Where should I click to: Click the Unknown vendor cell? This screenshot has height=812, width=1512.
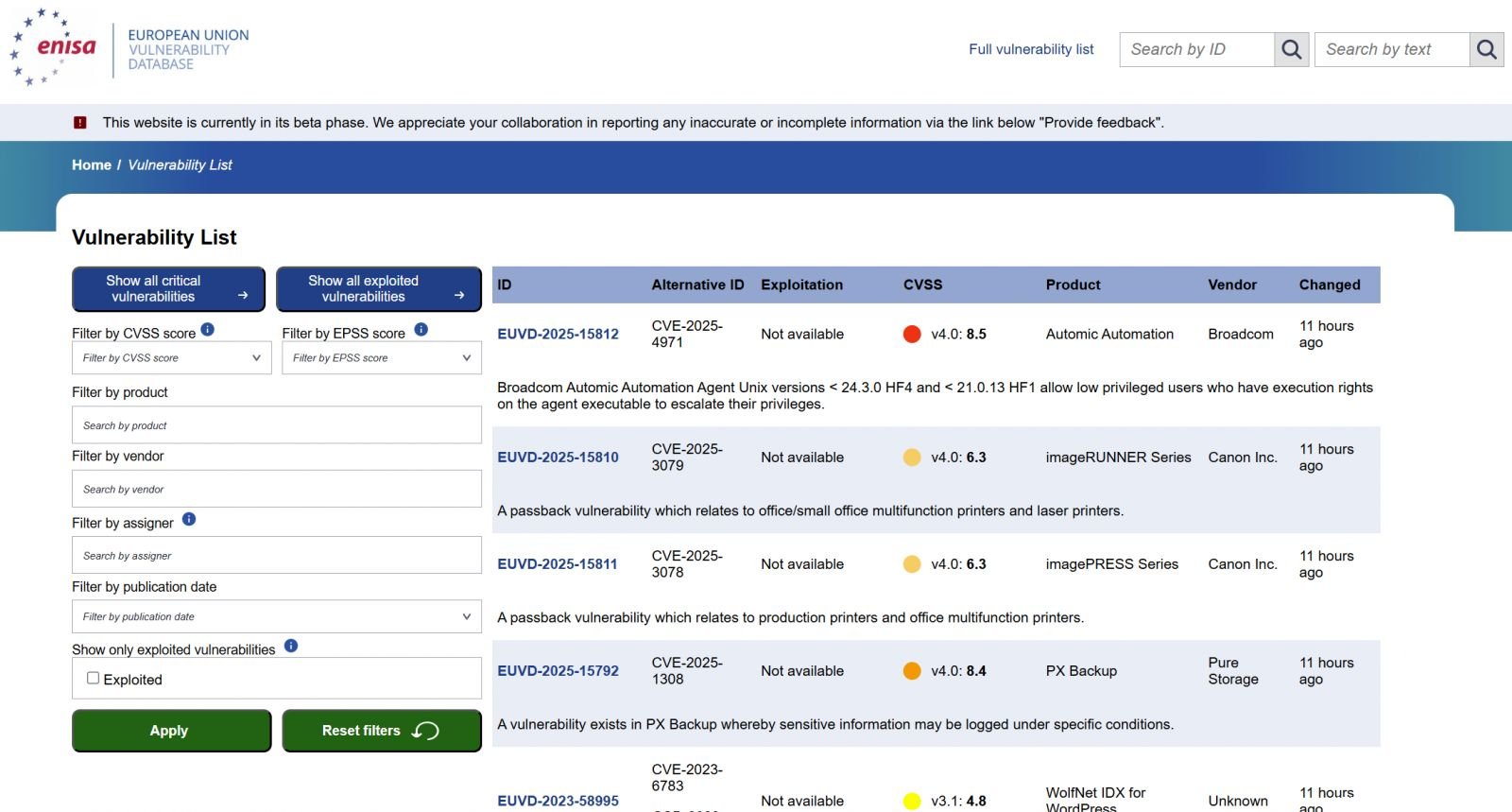(x=1238, y=802)
